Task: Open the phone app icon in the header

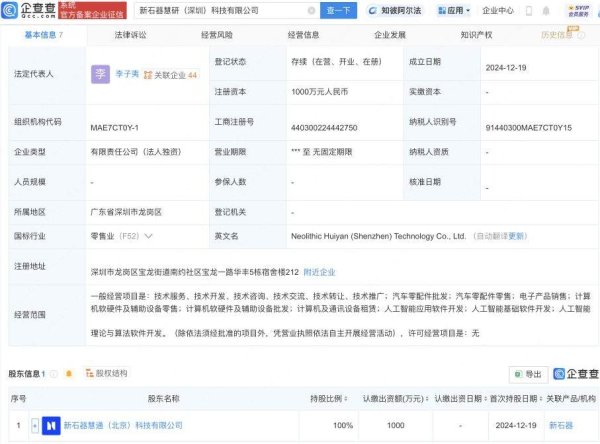Action: (529, 11)
